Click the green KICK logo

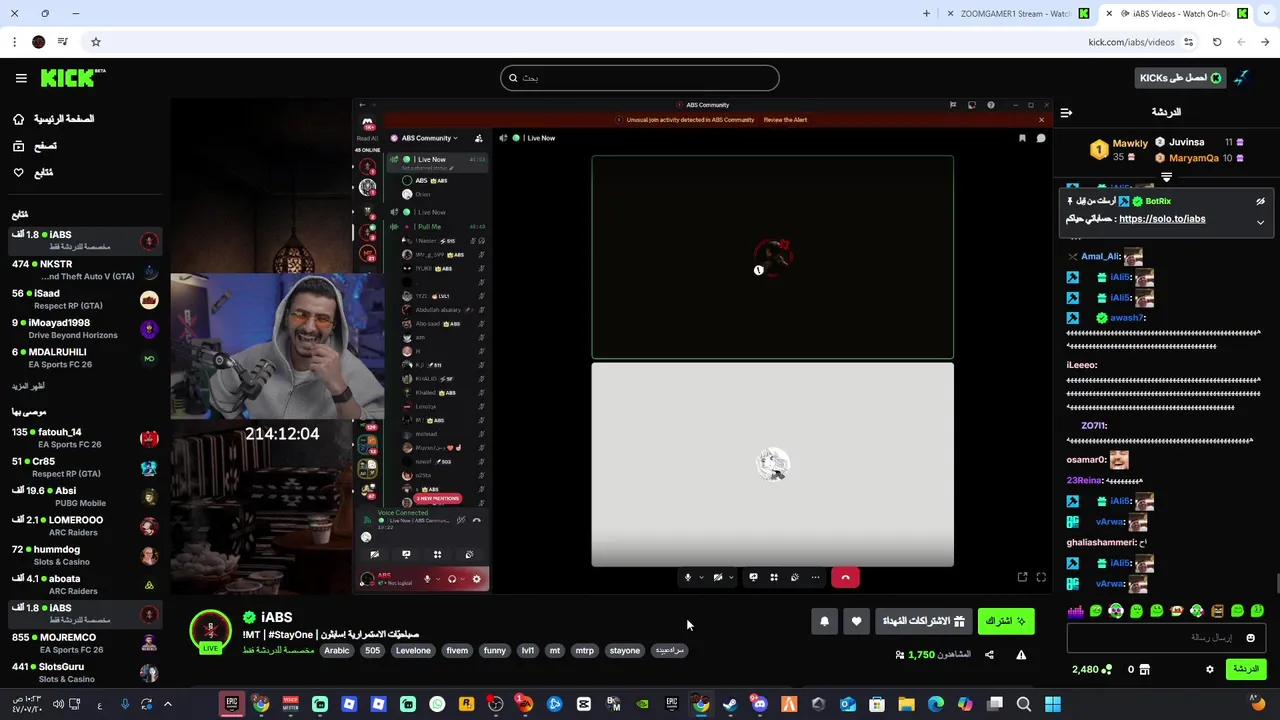click(x=73, y=78)
